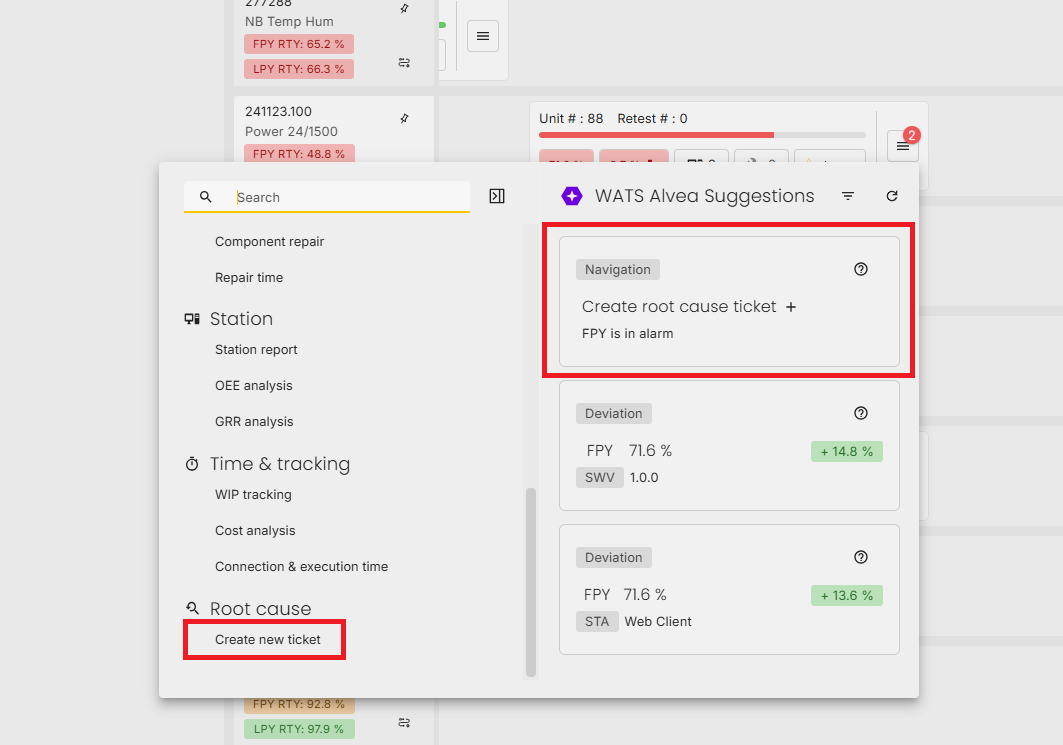1063x745 pixels.
Task: Open the Alvea suggestions filter icon
Action: click(x=847, y=196)
